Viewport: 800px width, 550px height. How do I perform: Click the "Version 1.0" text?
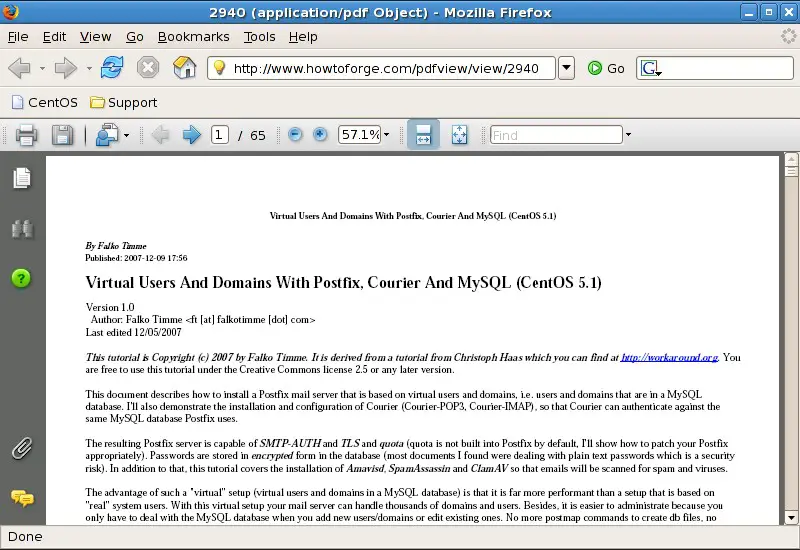tap(110, 307)
